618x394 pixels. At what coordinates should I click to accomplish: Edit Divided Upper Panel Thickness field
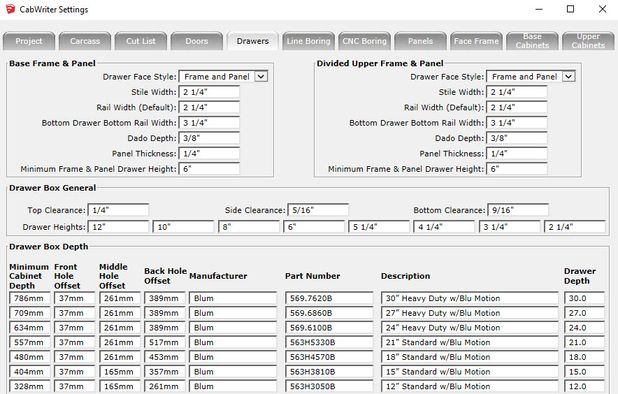pyautogui.click(x=517, y=154)
